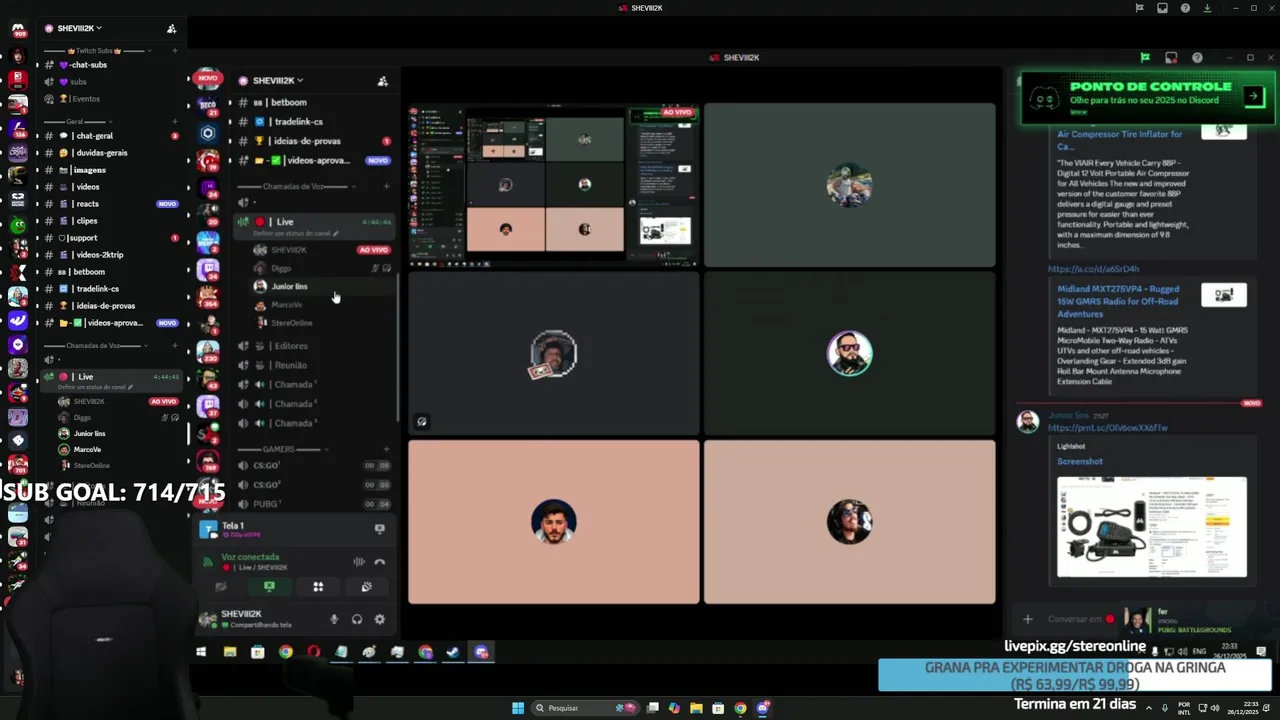Mute microphone in user panel
Viewport: 1280px width, 720px height.
[x=334, y=620]
